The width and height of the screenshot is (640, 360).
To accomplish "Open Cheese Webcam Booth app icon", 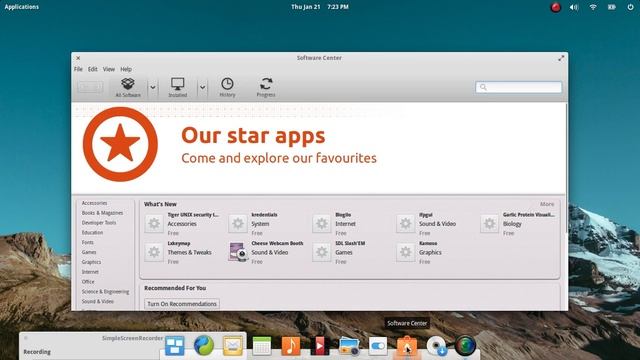I will tap(238, 252).
